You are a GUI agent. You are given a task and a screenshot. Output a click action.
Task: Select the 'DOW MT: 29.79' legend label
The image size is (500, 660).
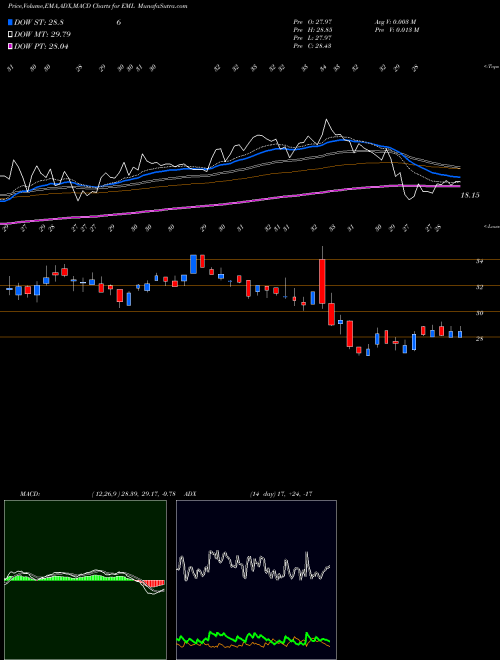point(42,34)
